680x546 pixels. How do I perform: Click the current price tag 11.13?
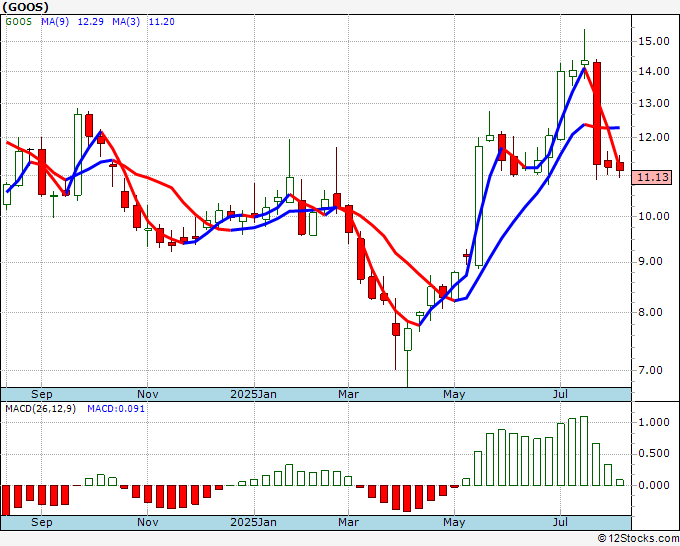652,177
